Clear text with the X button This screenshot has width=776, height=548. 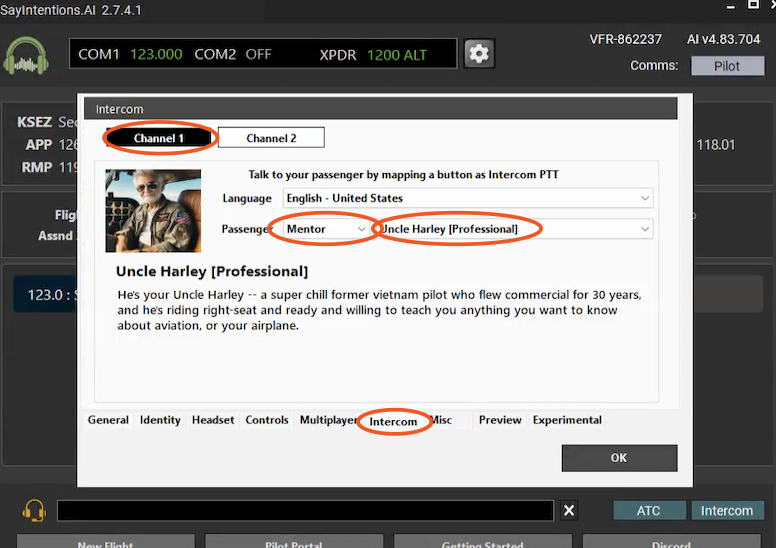point(569,510)
